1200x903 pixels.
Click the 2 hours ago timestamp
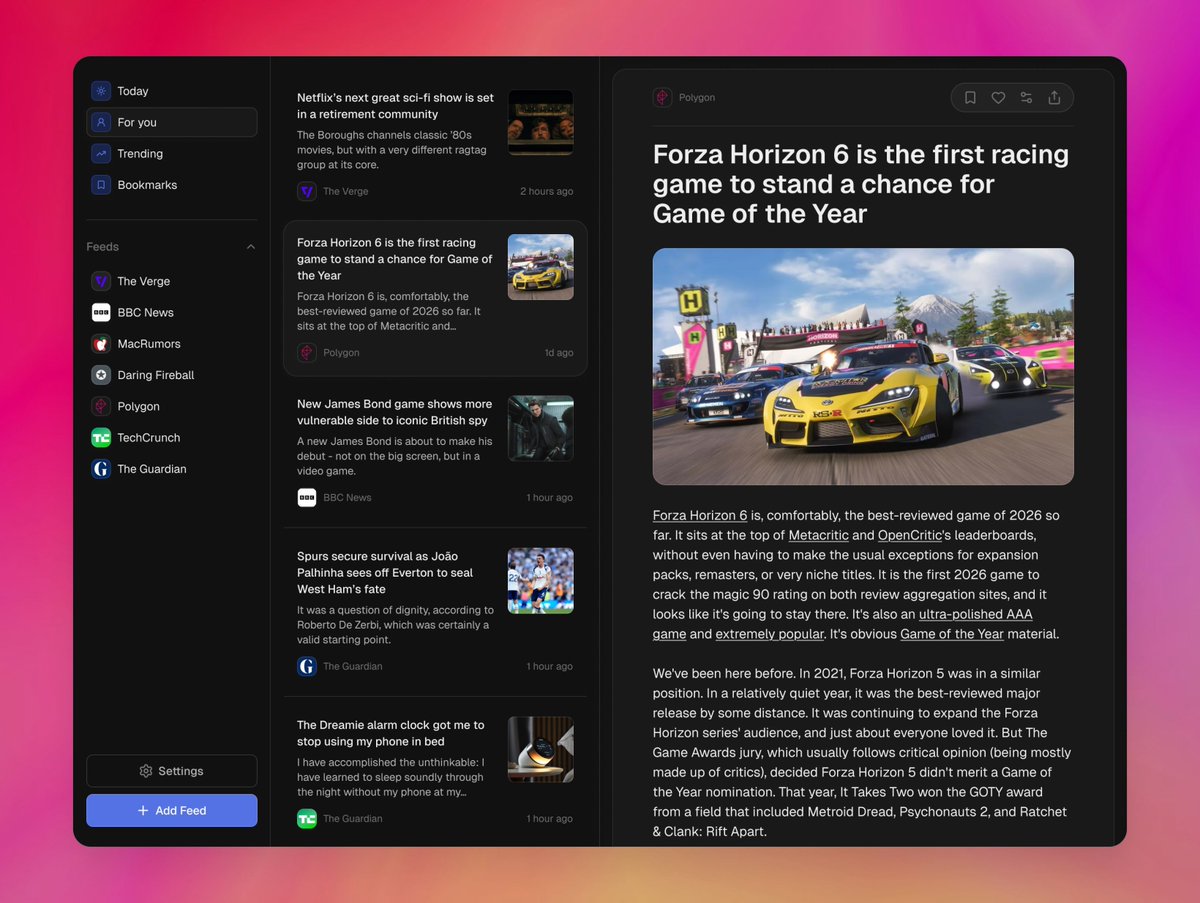point(546,191)
